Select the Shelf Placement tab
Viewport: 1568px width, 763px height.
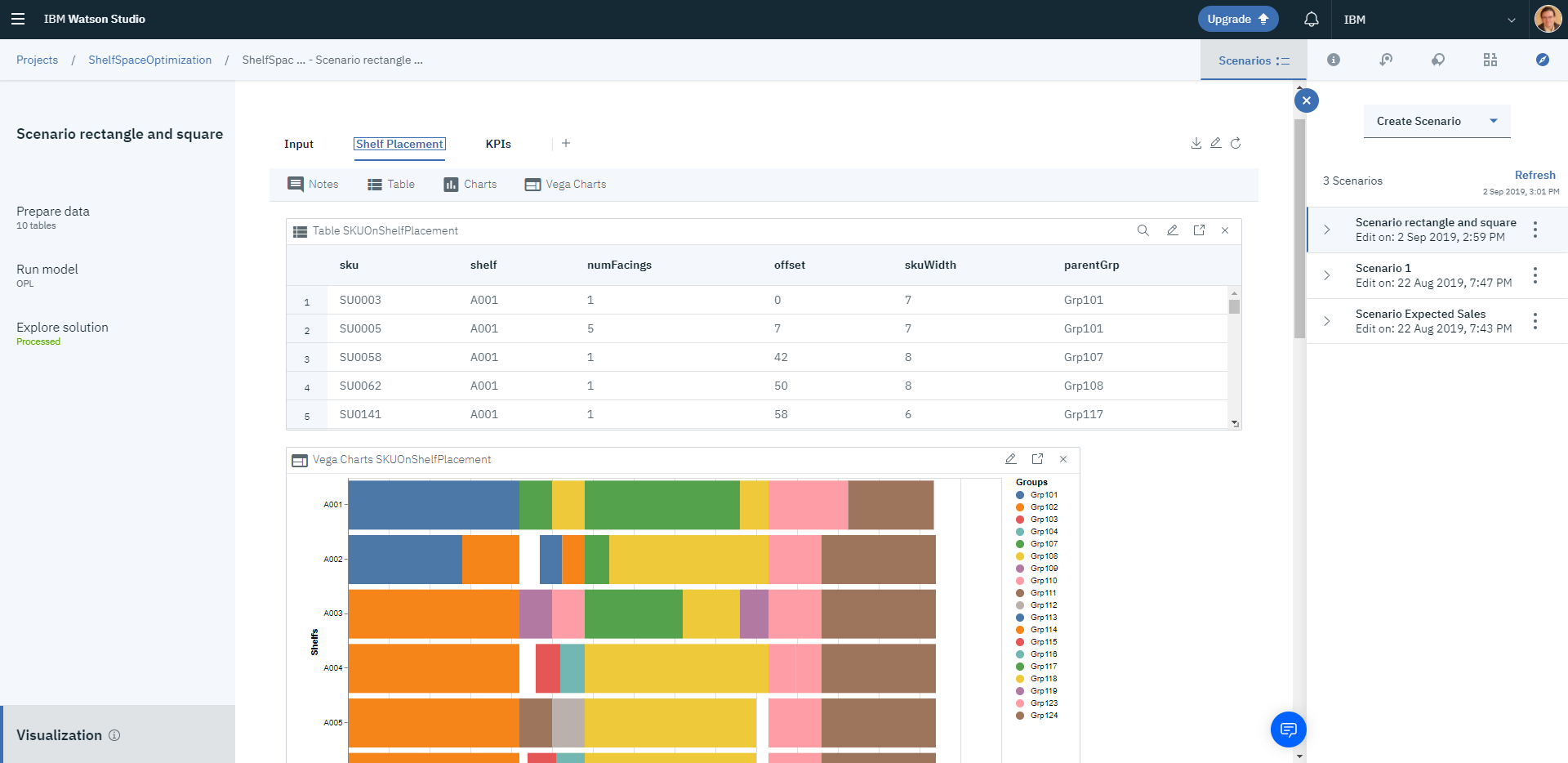(399, 144)
